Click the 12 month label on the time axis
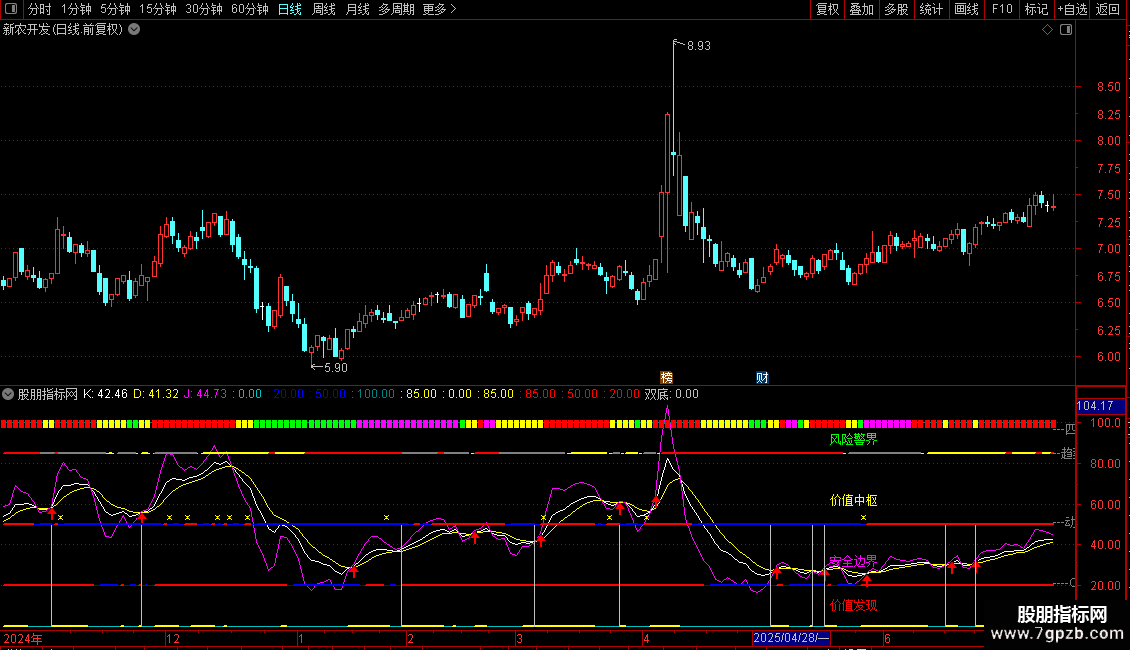The image size is (1130, 650). pyautogui.click(x=173, y=638)
